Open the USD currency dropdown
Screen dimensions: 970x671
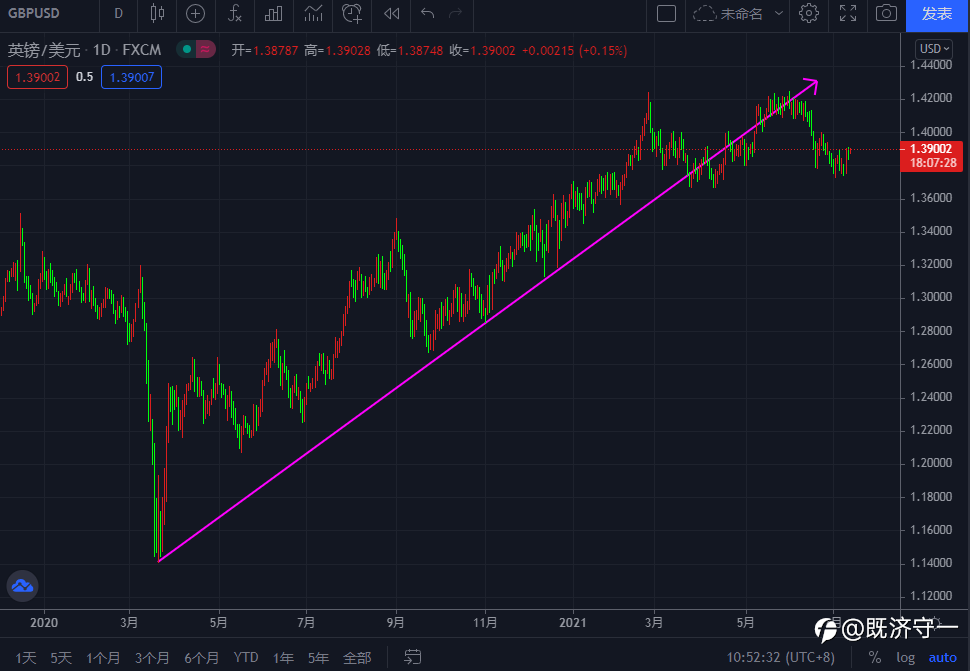pos(934,49)
